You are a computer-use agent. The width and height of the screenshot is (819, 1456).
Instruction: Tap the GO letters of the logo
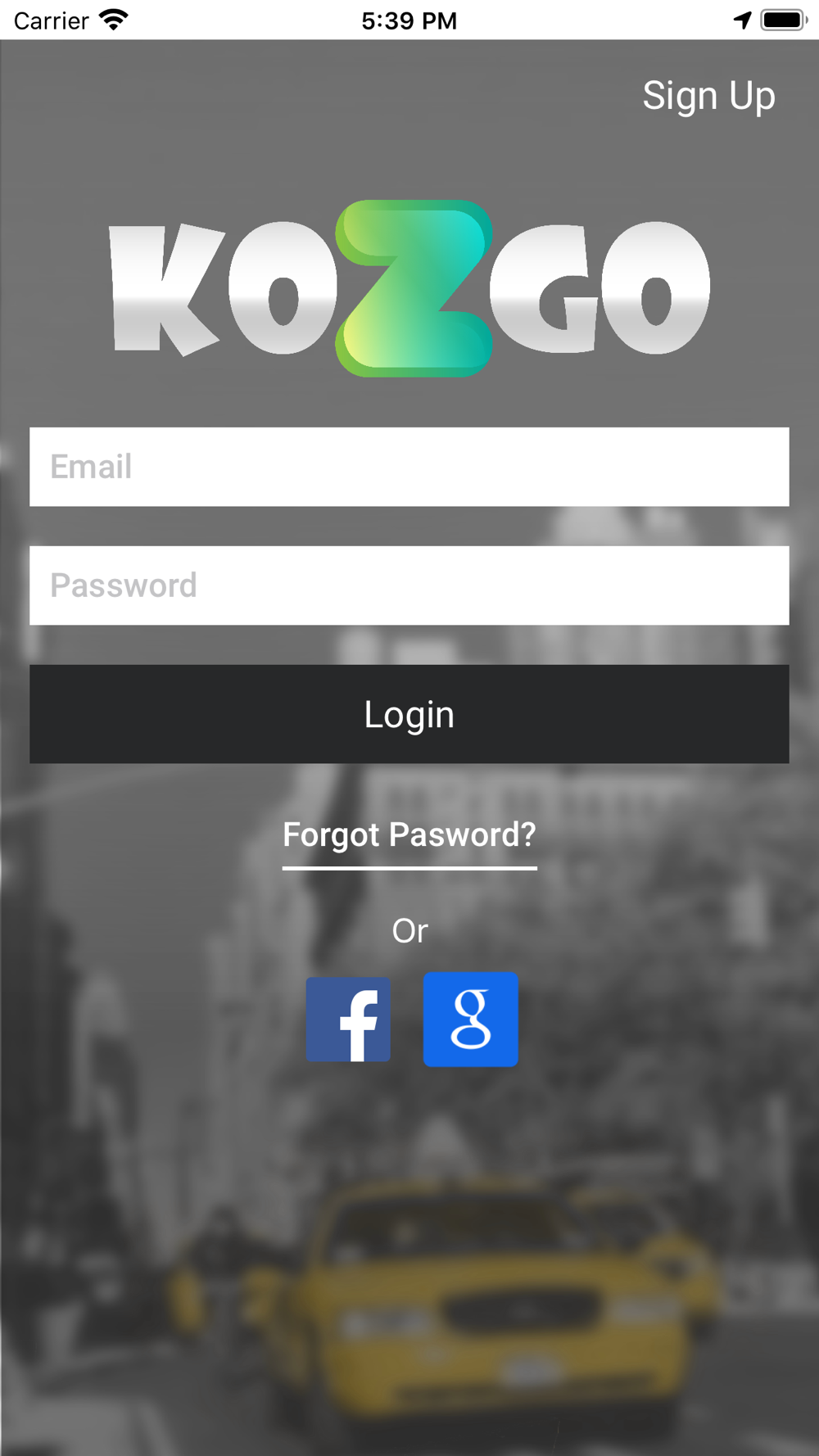point(600,287)
